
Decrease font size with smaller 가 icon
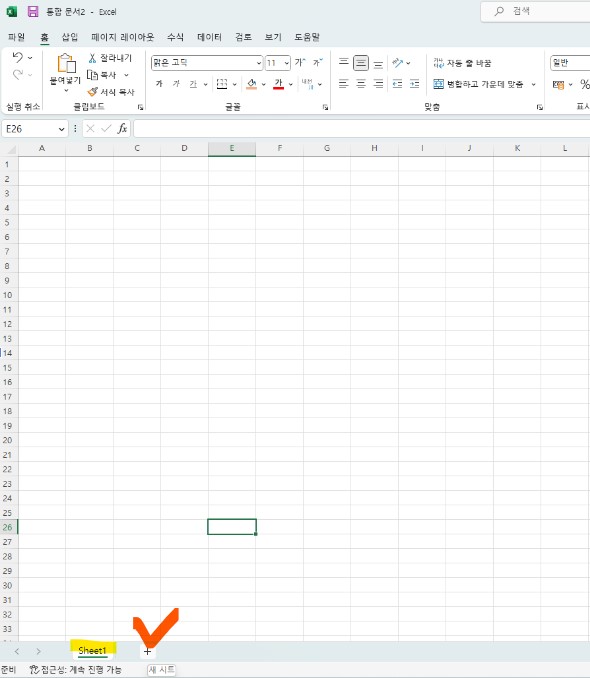click(x=318, y=63)
